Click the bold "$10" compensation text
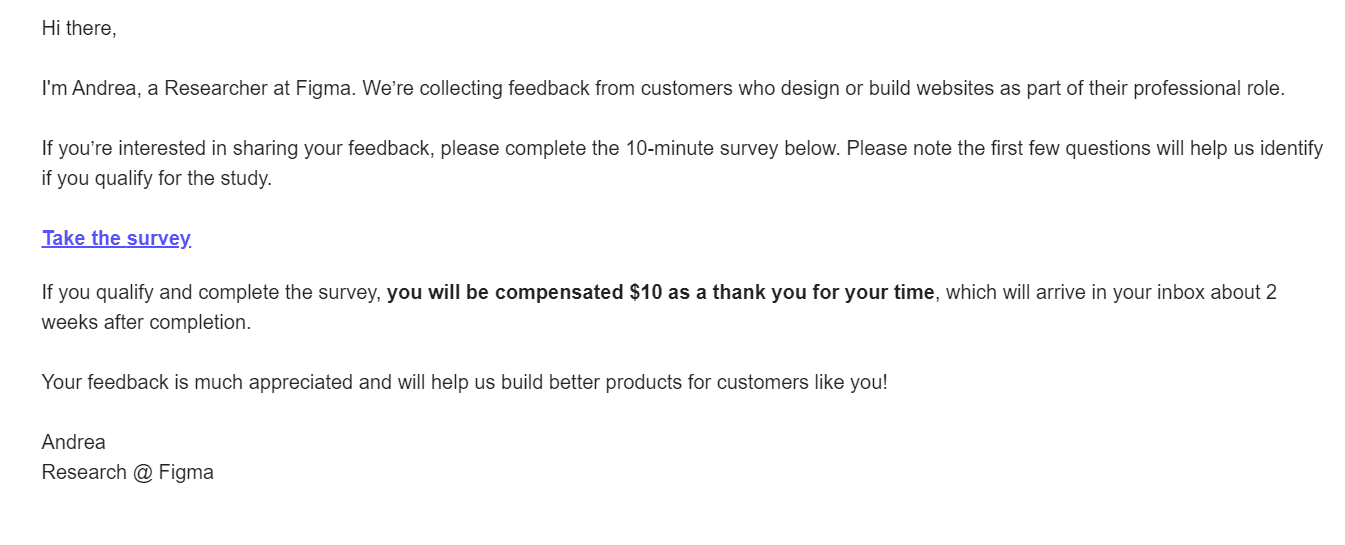 click(646, 293)
